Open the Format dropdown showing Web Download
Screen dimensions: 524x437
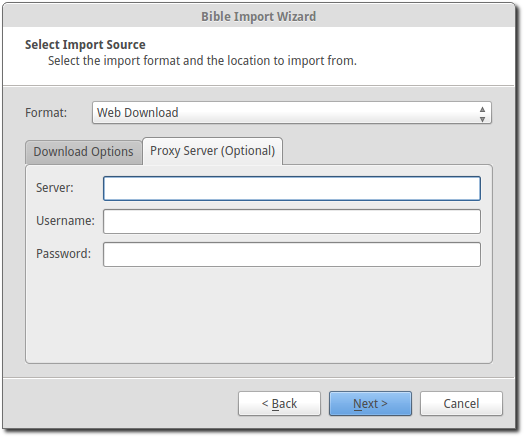(x=292, y=113)
